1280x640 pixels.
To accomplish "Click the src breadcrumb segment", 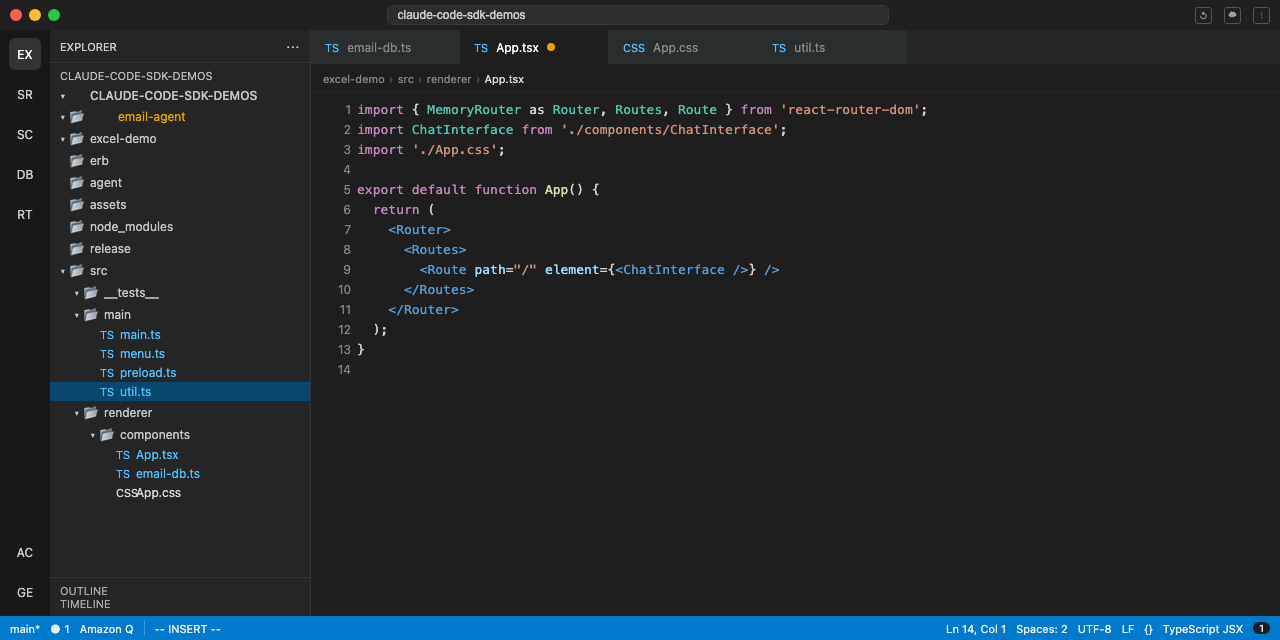I will (x=405, y=79).
